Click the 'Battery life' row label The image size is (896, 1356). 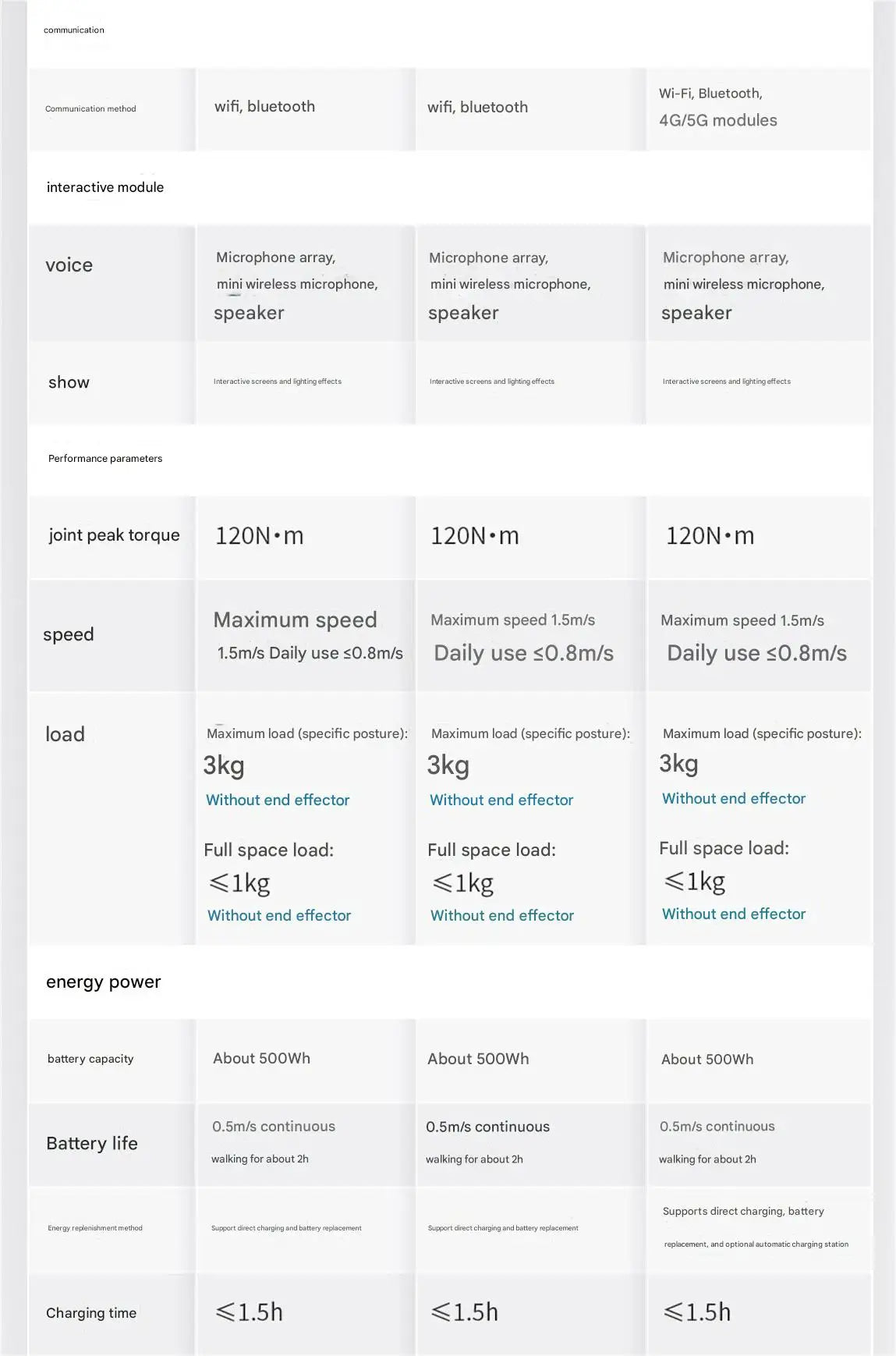click(92, 1144)
